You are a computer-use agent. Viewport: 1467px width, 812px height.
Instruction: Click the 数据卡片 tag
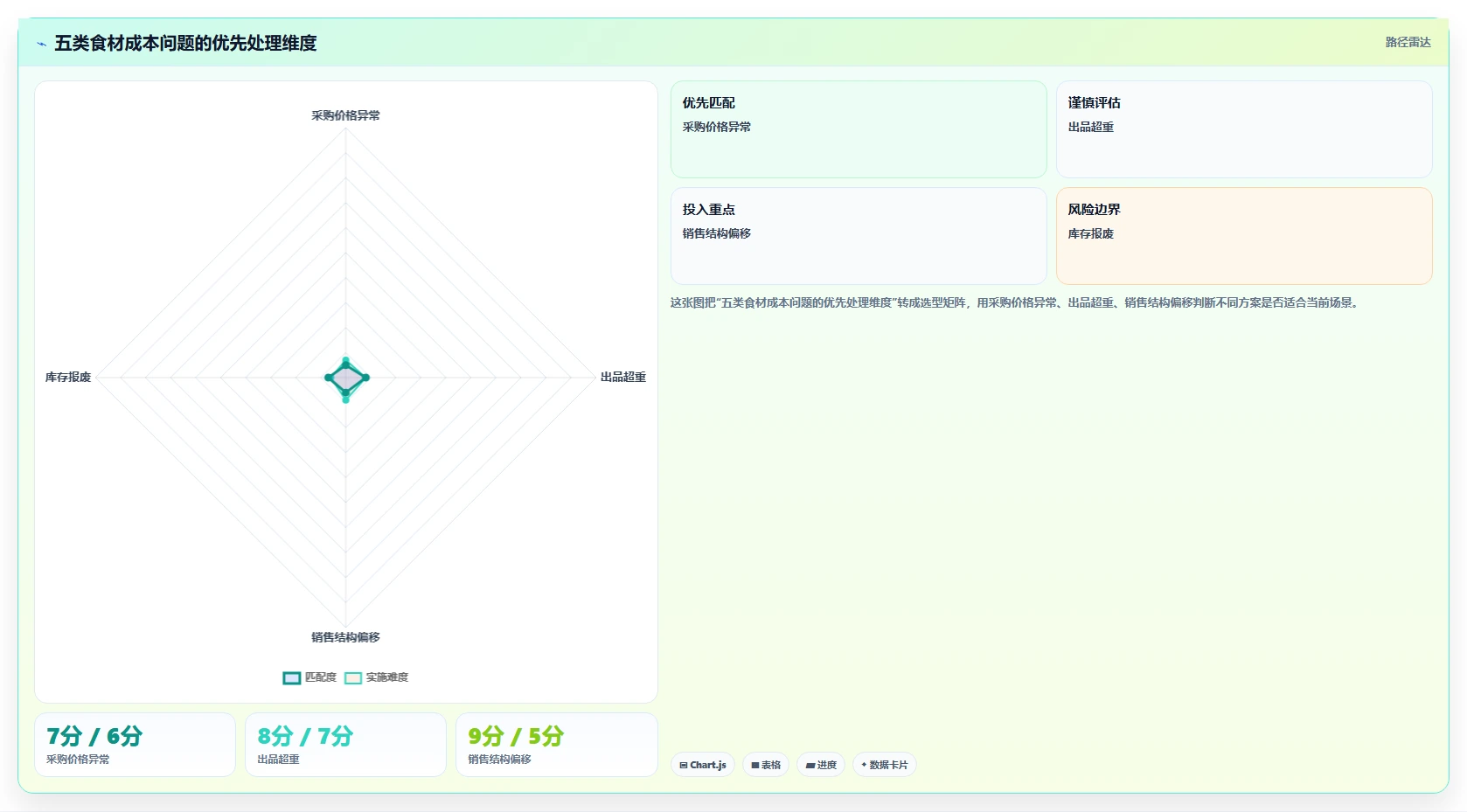[884, 765]
